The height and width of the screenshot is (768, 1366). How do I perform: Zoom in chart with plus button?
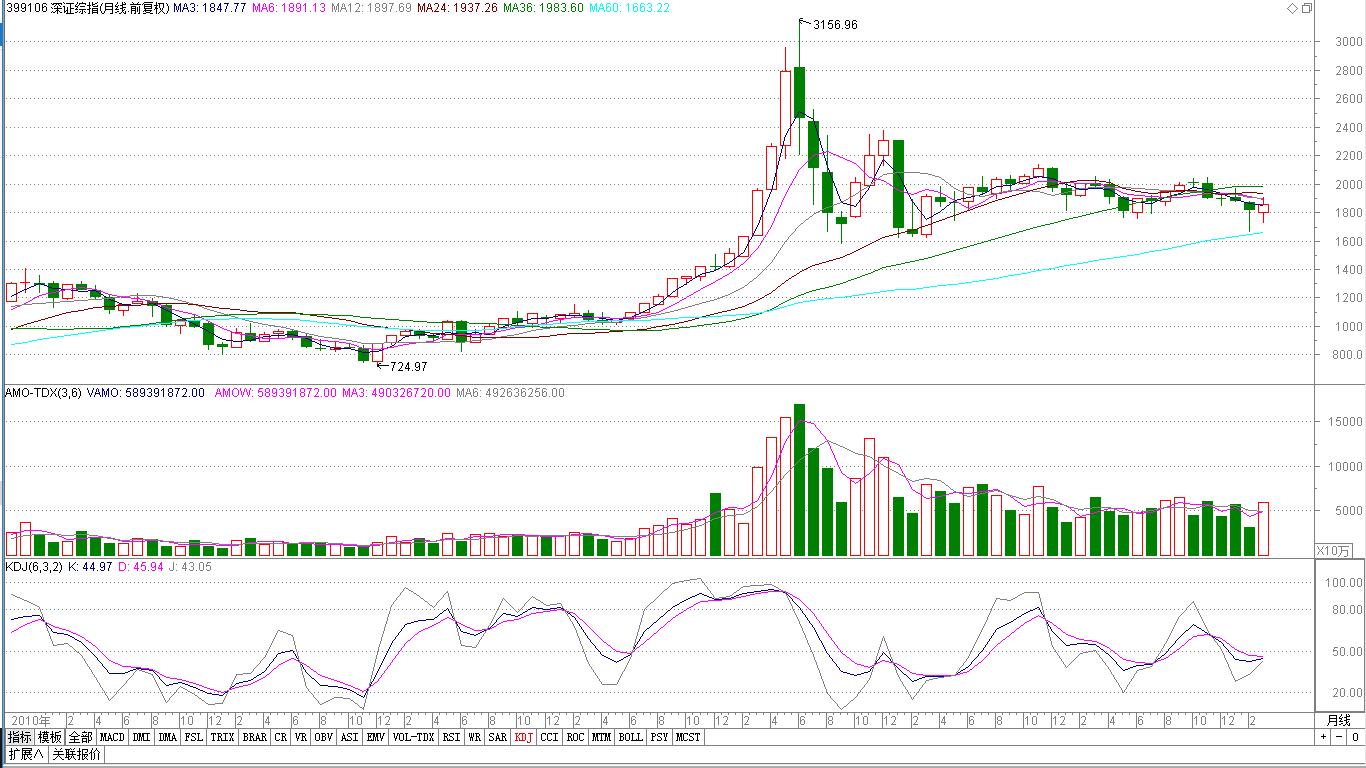(1323, 737)
